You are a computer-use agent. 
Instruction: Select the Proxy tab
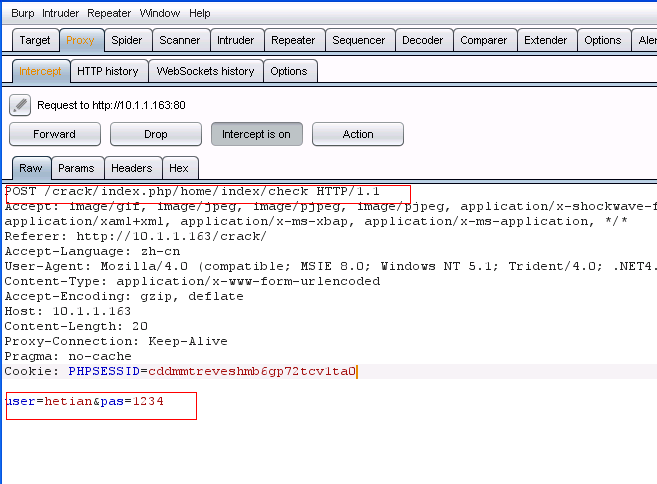pos(81,40)
